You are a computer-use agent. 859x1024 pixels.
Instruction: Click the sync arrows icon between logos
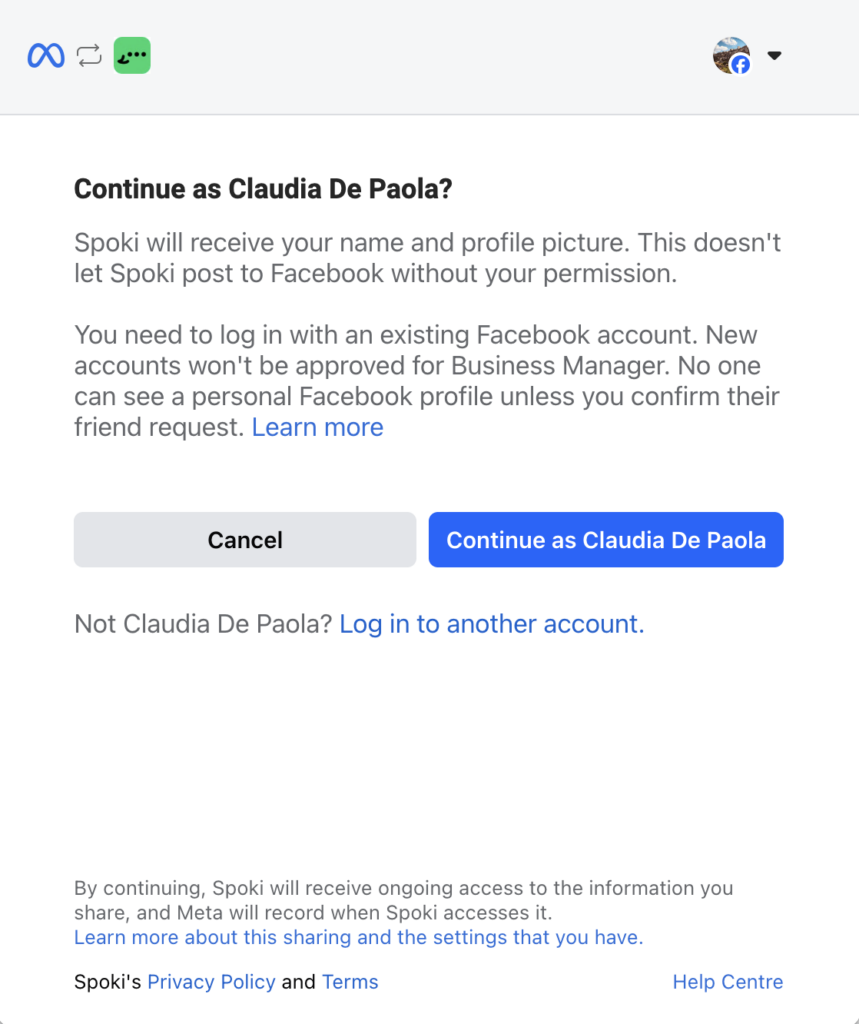(90, 56)
